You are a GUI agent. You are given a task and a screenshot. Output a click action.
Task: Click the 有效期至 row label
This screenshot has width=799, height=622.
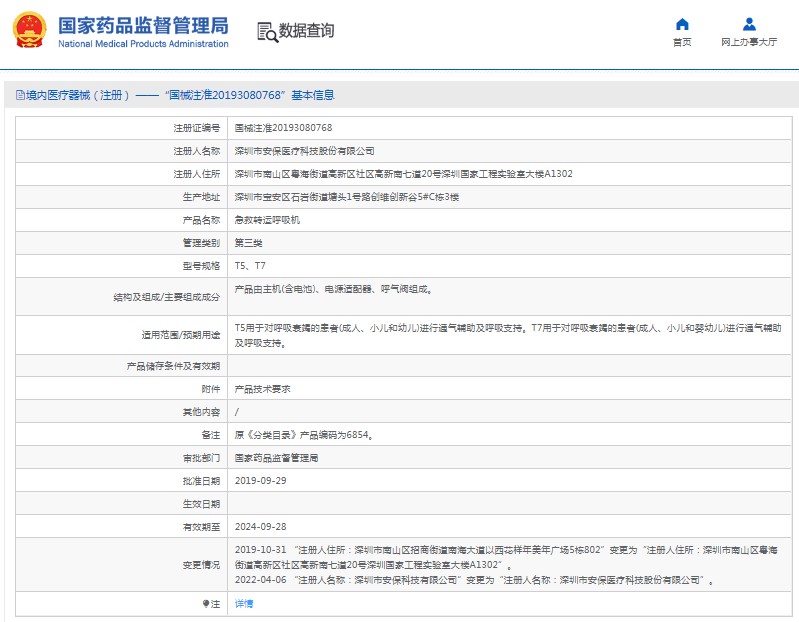tap(201, 527)
